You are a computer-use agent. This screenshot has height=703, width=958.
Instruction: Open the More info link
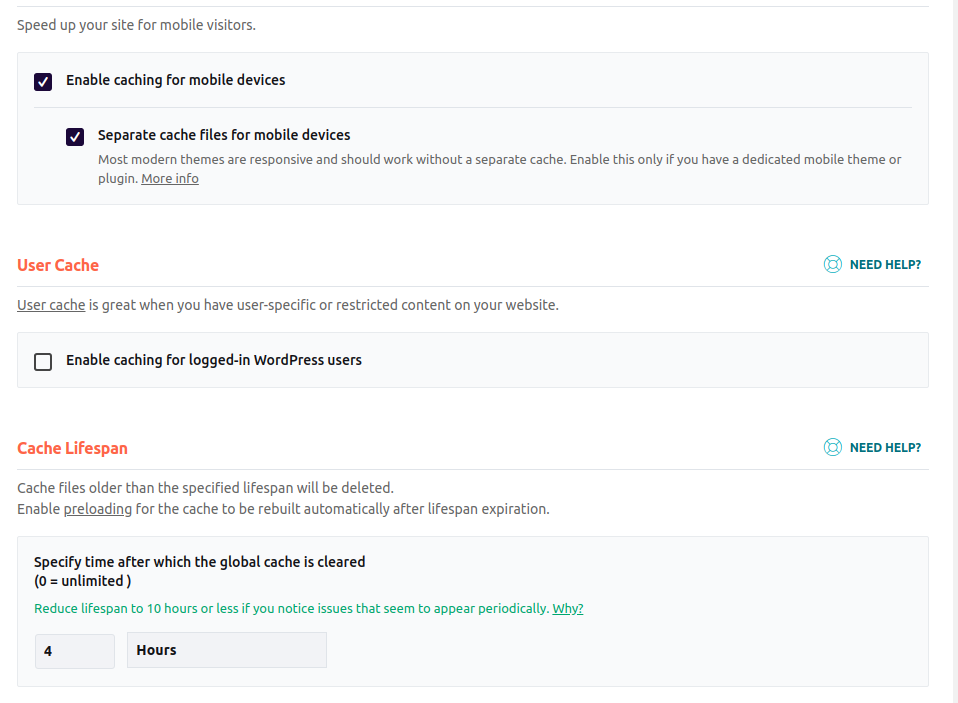[169, 178]
